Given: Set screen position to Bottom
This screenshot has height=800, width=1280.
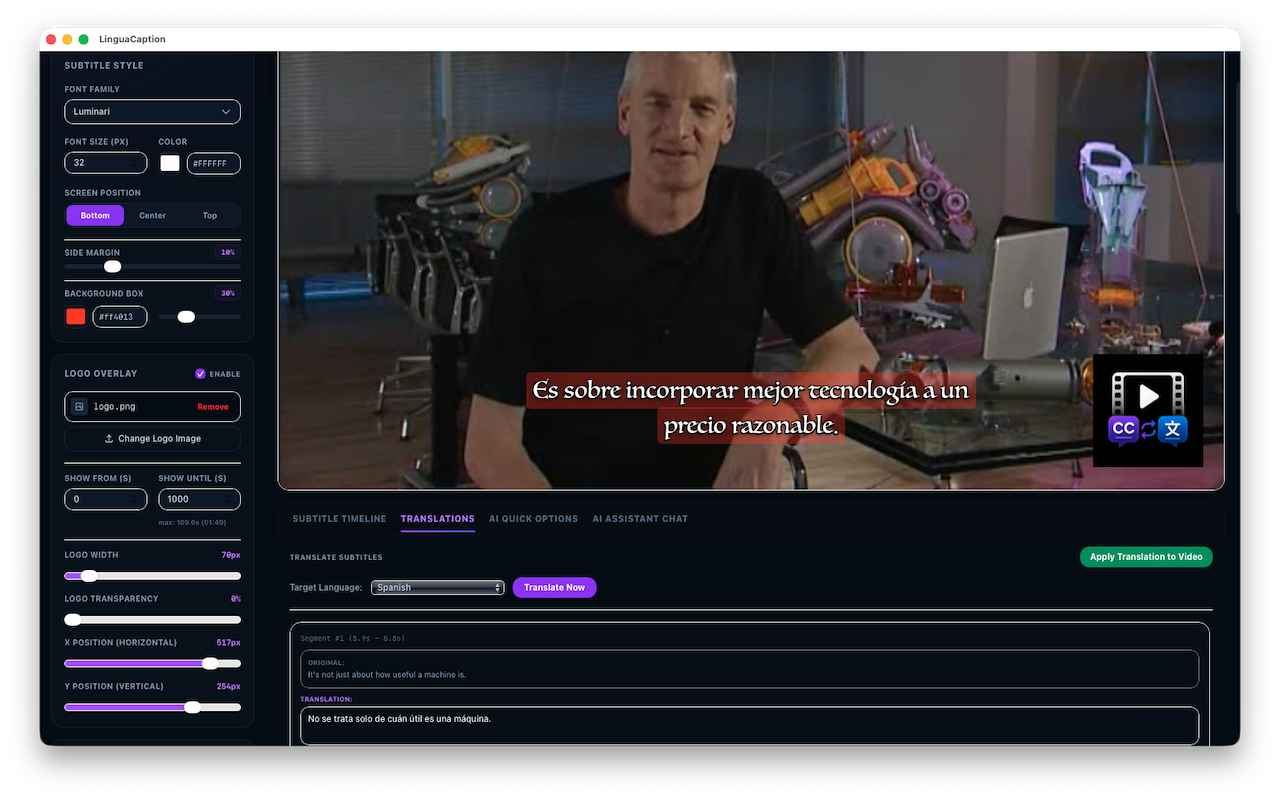Looking at the screenshot, I should coord(95,216).
